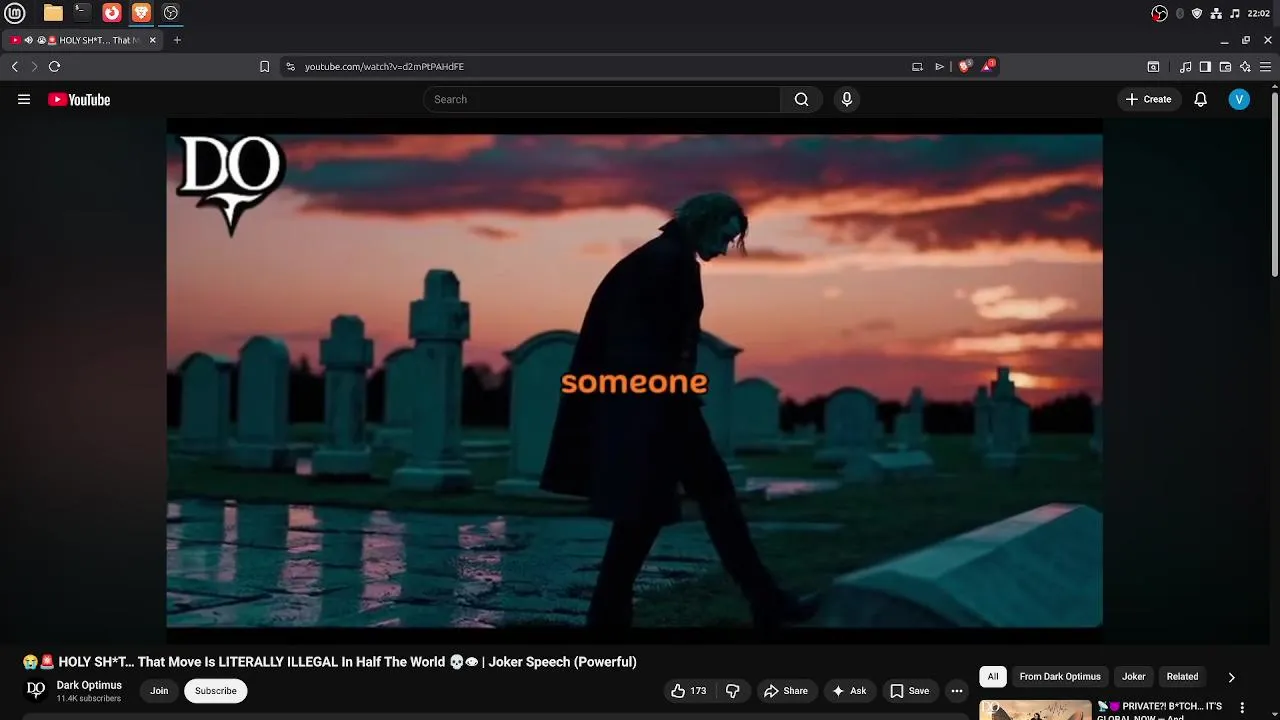Show the calendar from the 22:02 clock
Viewport: 1280px width, 720px height.
tap(1259, 13)
